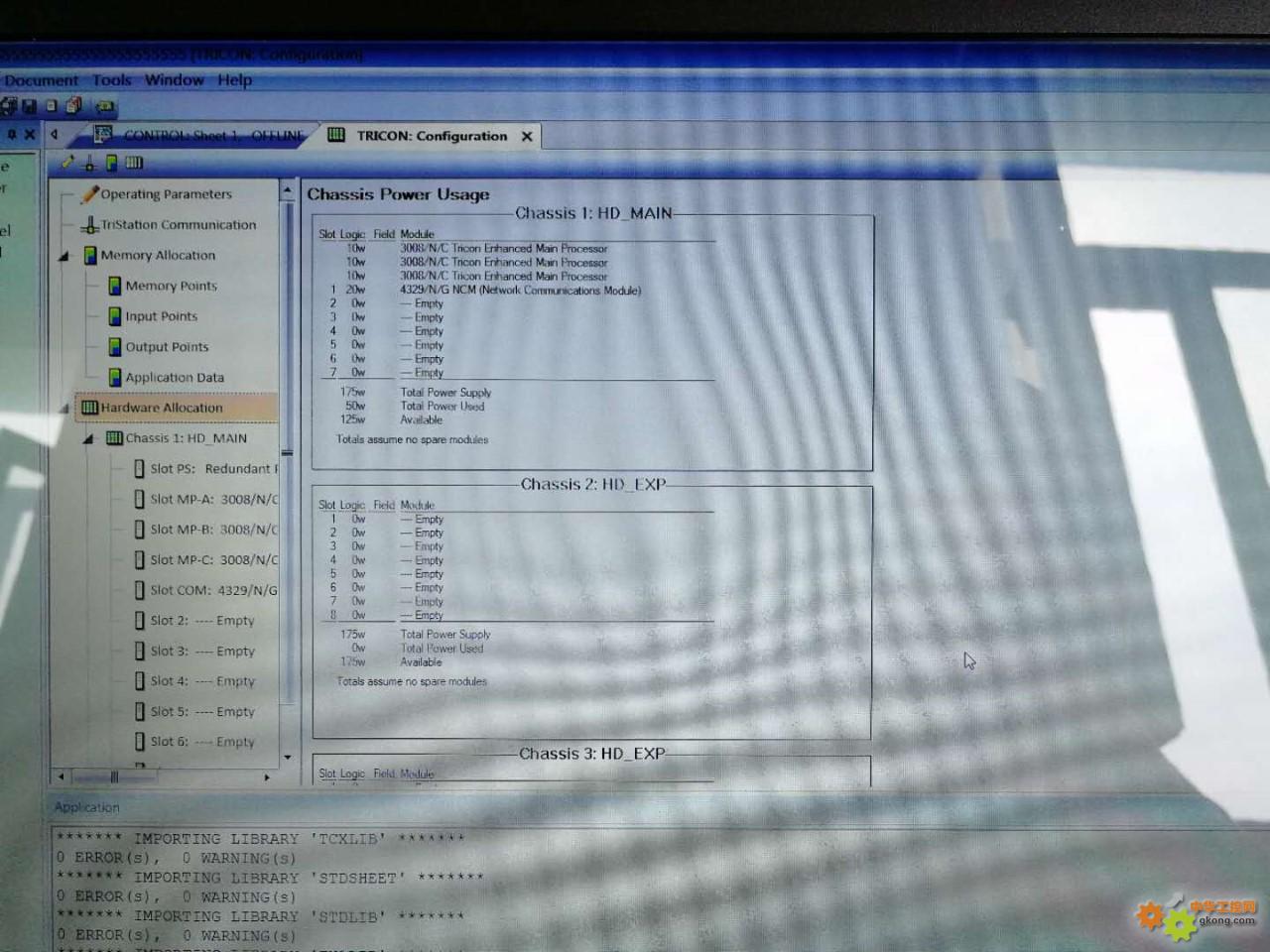
Task: Select Slot 6: Empty in the tree
Action: point(194,742)
